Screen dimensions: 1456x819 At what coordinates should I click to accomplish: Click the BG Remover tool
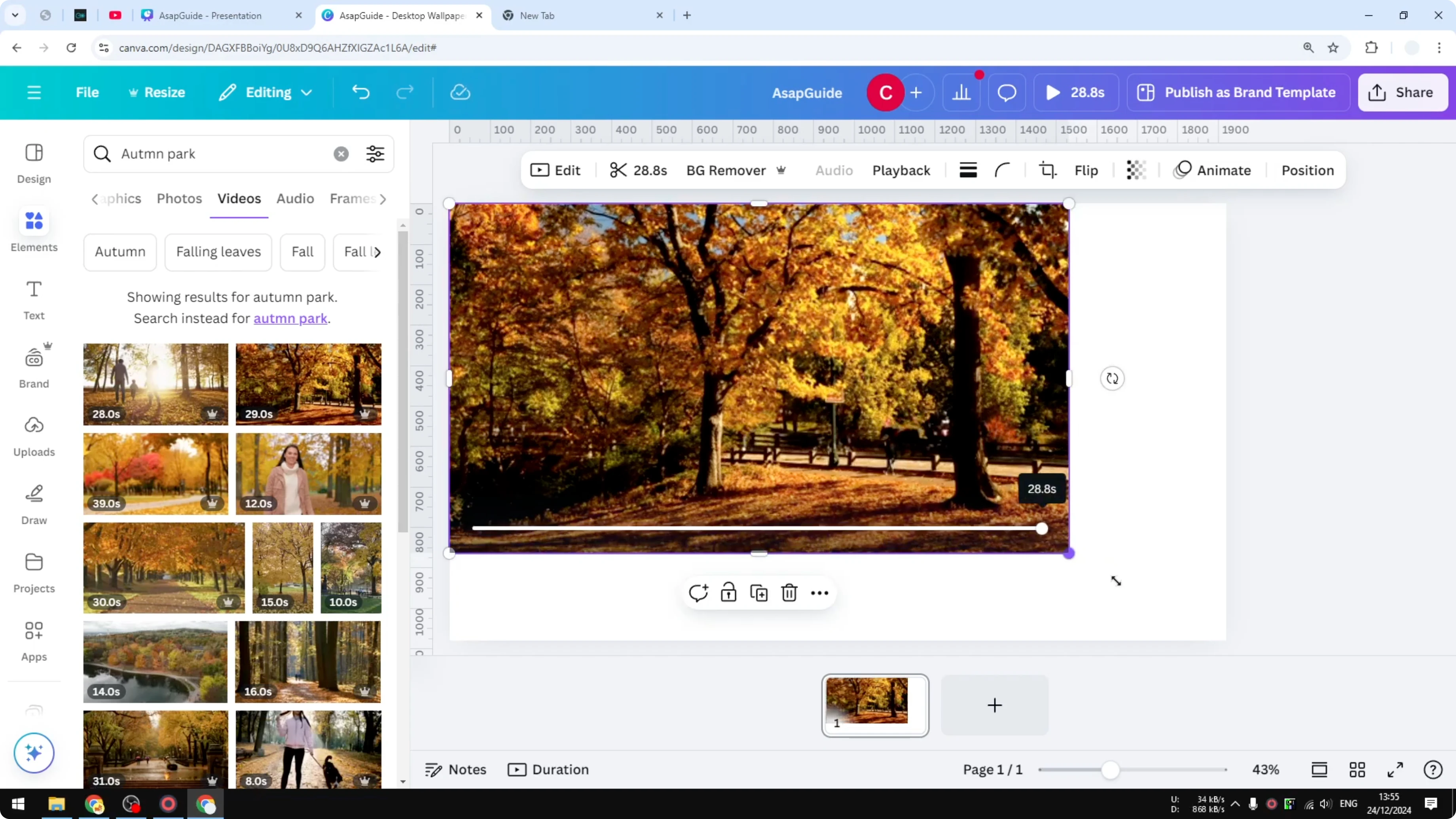click(726, 170)
